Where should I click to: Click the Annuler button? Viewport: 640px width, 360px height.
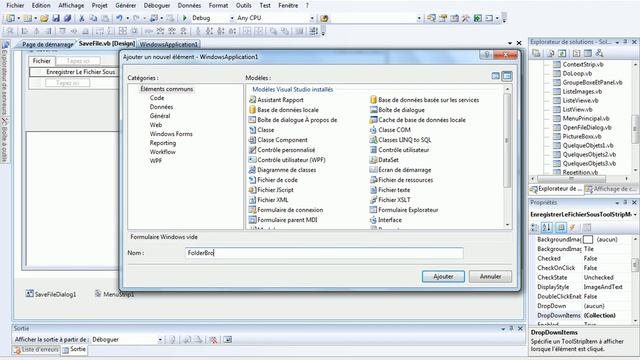coord(490,276)
